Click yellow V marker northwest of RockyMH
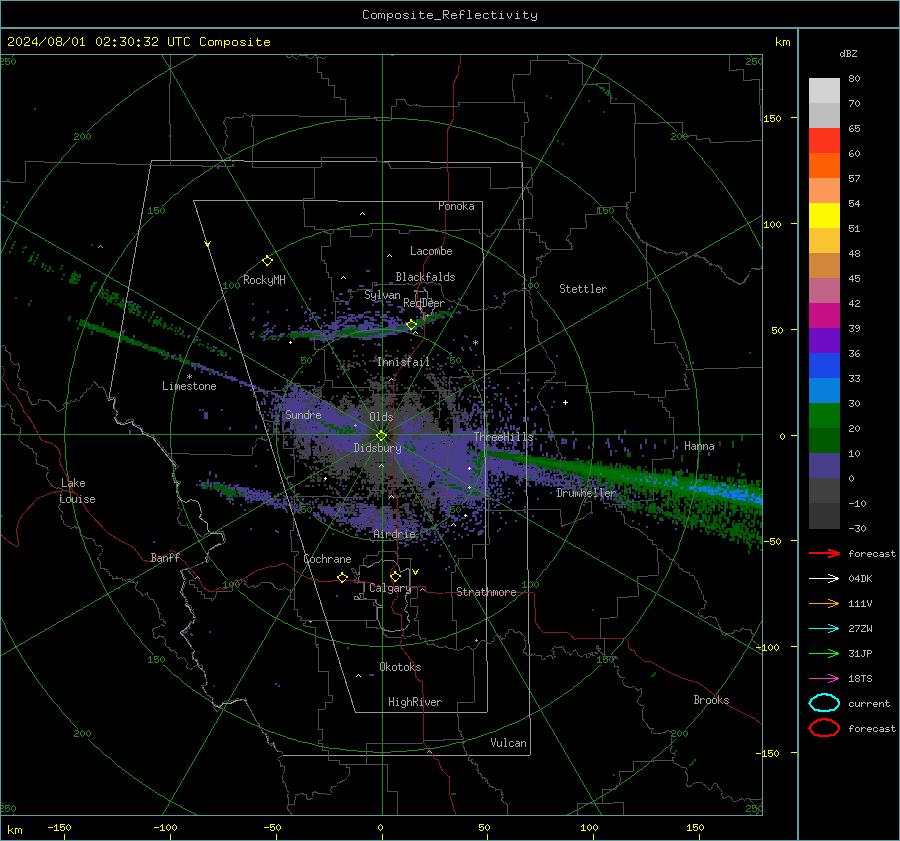The width and height of the screenshot is (900, 841). [208, 244]
